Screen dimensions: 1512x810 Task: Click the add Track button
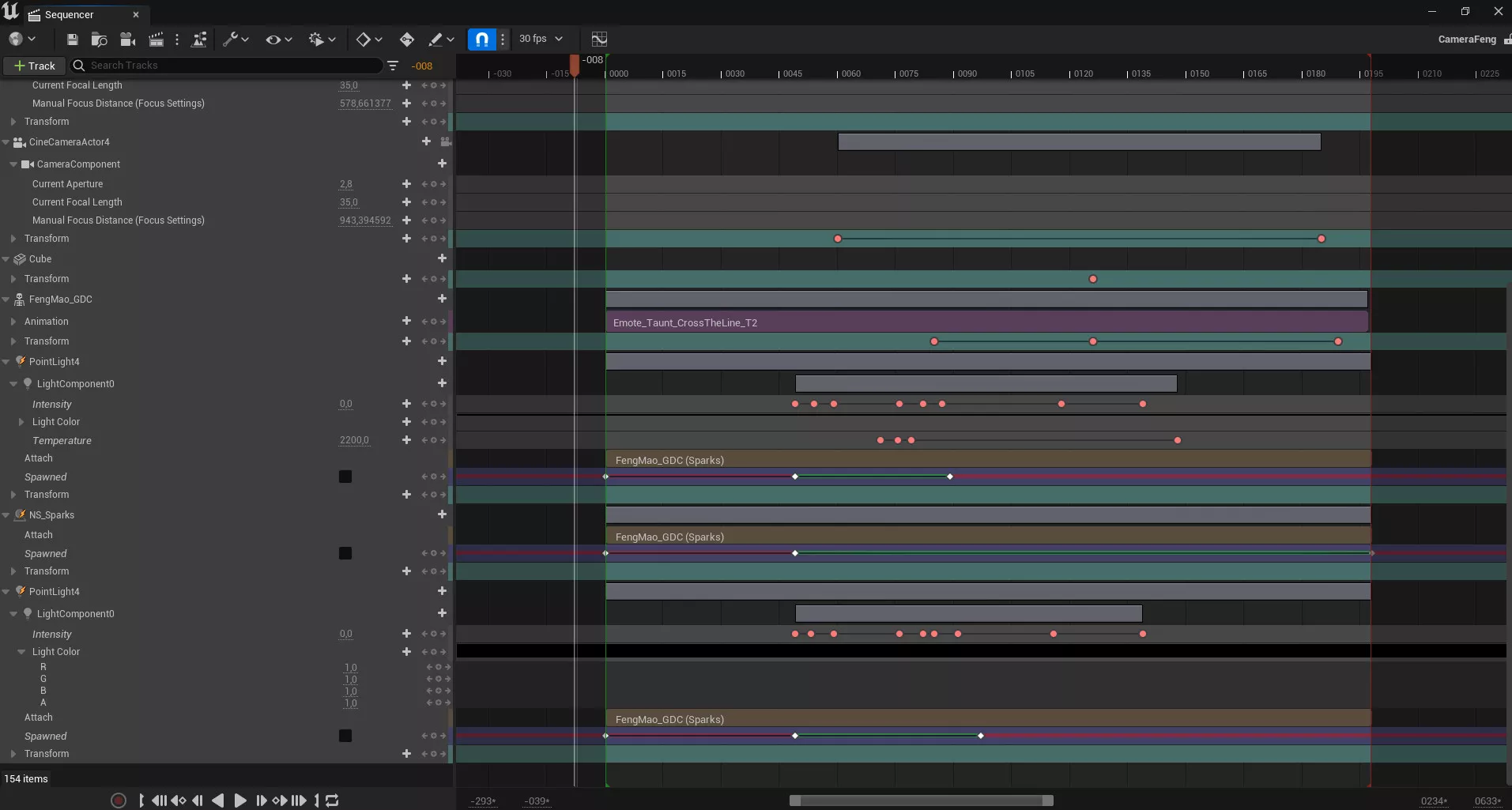click(x=34, y=66)
